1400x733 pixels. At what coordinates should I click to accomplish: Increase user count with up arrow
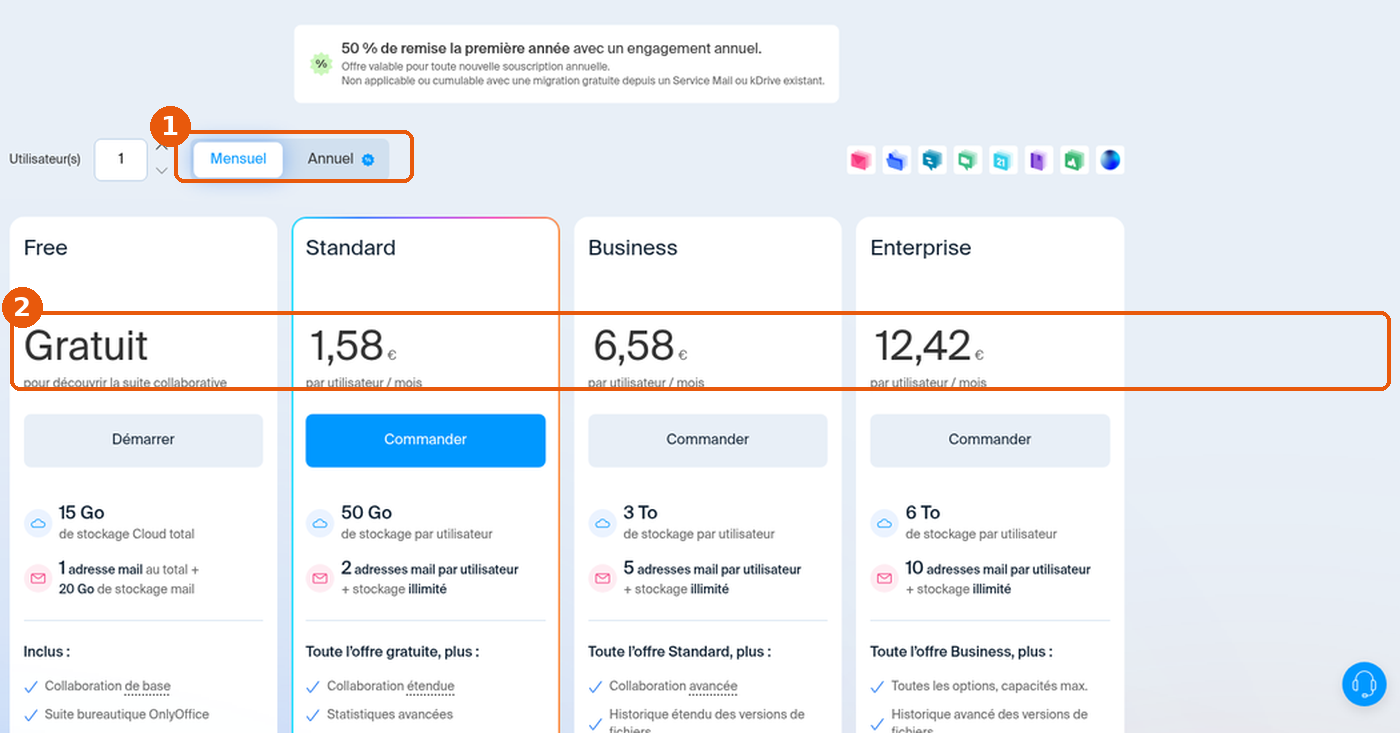162,147
